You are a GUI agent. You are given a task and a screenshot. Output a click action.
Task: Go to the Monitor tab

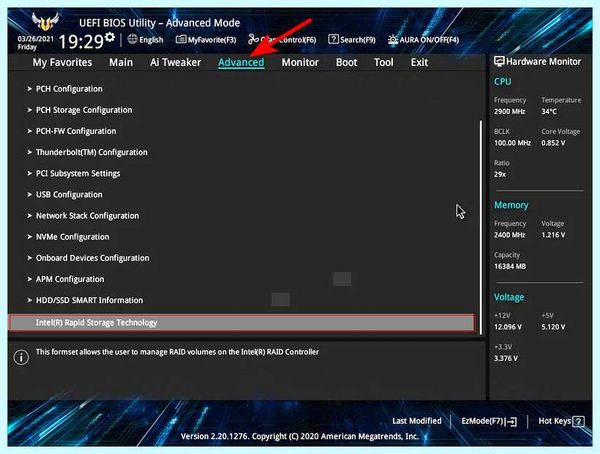(x=300, y=62)
